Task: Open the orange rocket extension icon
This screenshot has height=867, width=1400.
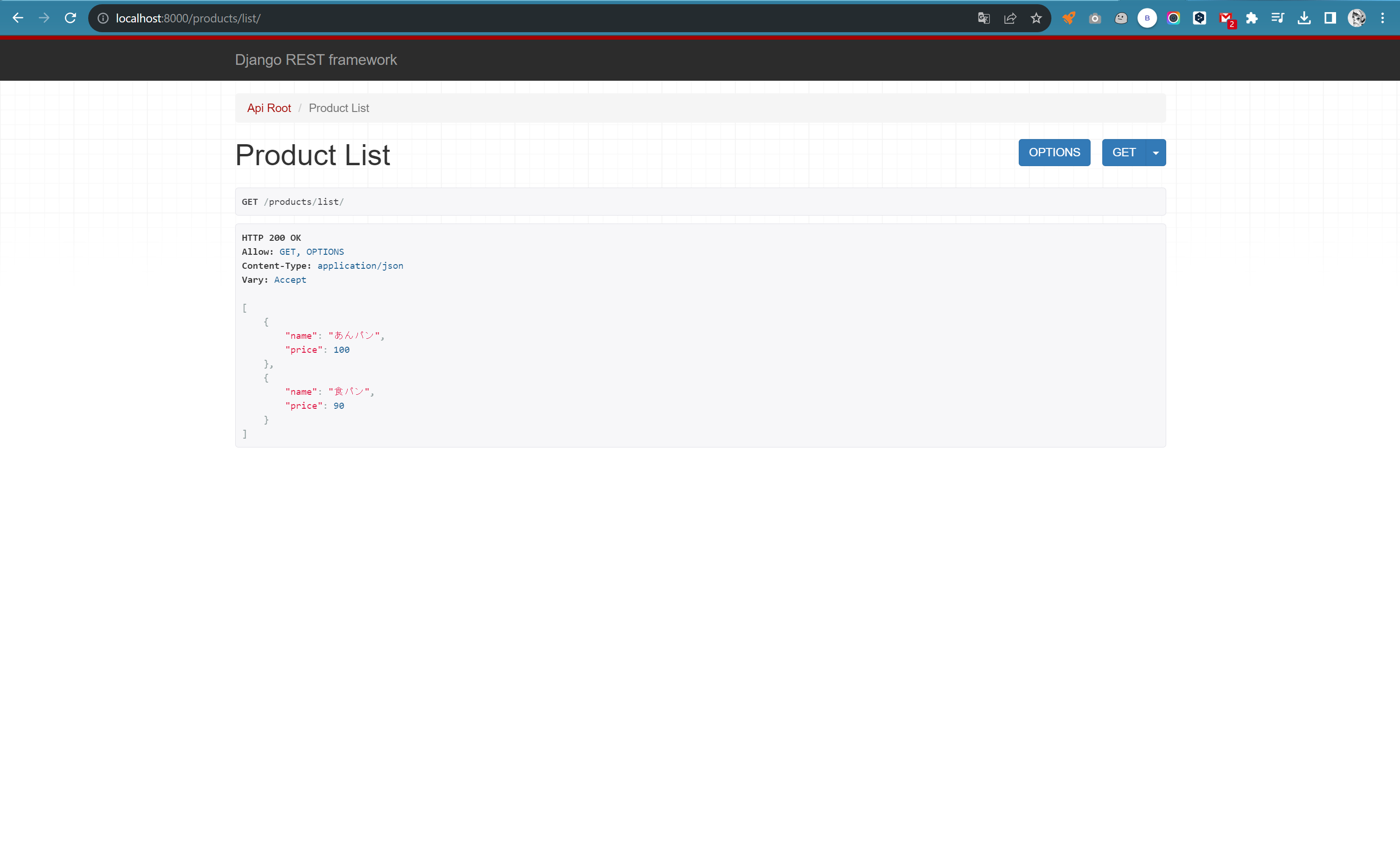Action: [1070, 18]
